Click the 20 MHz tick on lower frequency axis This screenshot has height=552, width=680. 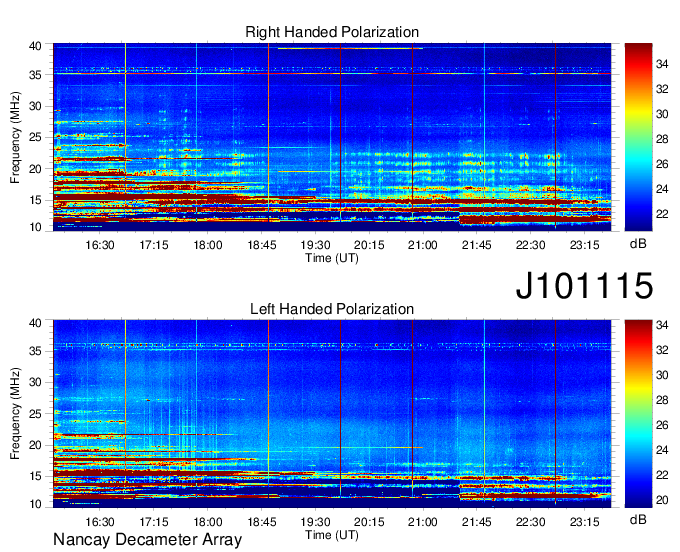tap(35, 445)
